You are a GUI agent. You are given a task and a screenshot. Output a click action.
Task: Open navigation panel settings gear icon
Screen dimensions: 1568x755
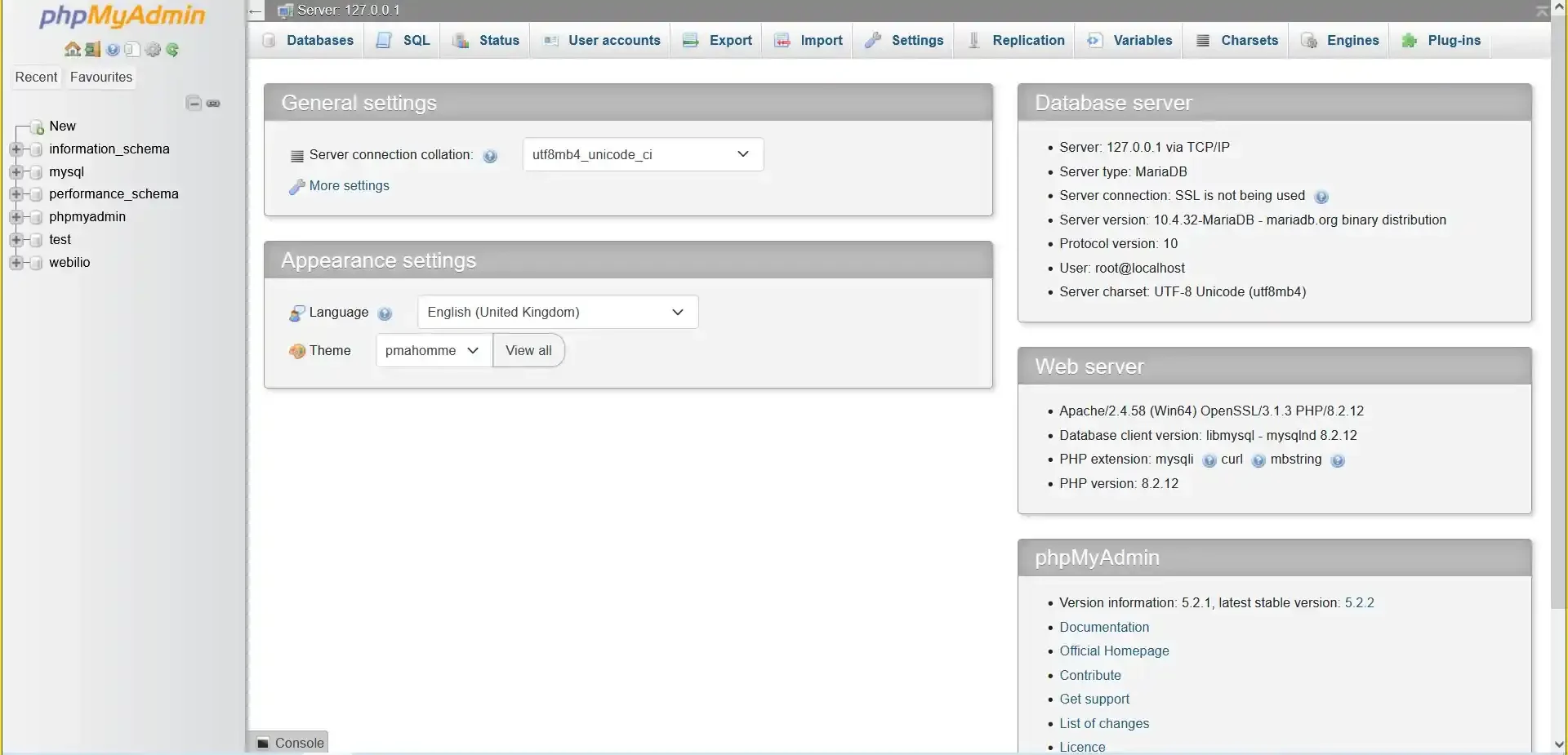pyautogui.click(x=153, y=50)
